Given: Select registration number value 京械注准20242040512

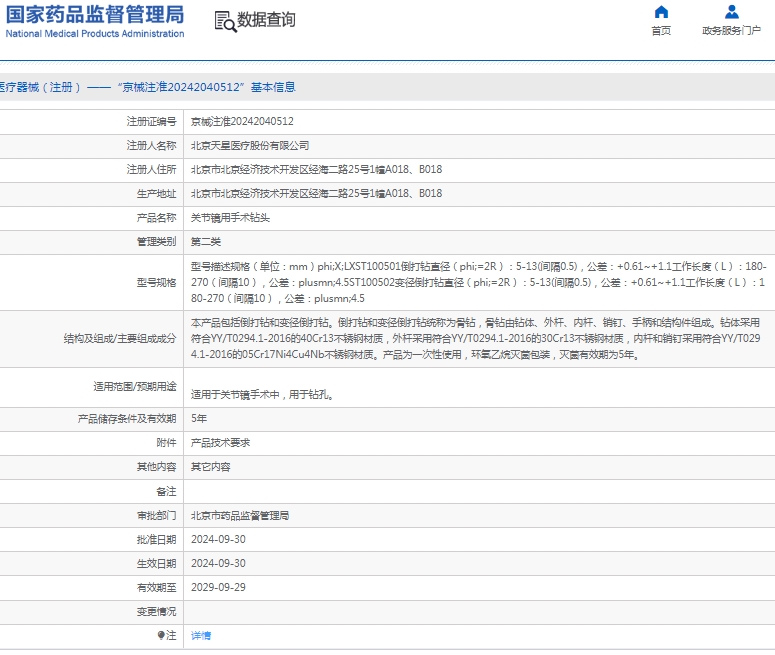Looking at the screenshot, I should (x=242, y=122).
